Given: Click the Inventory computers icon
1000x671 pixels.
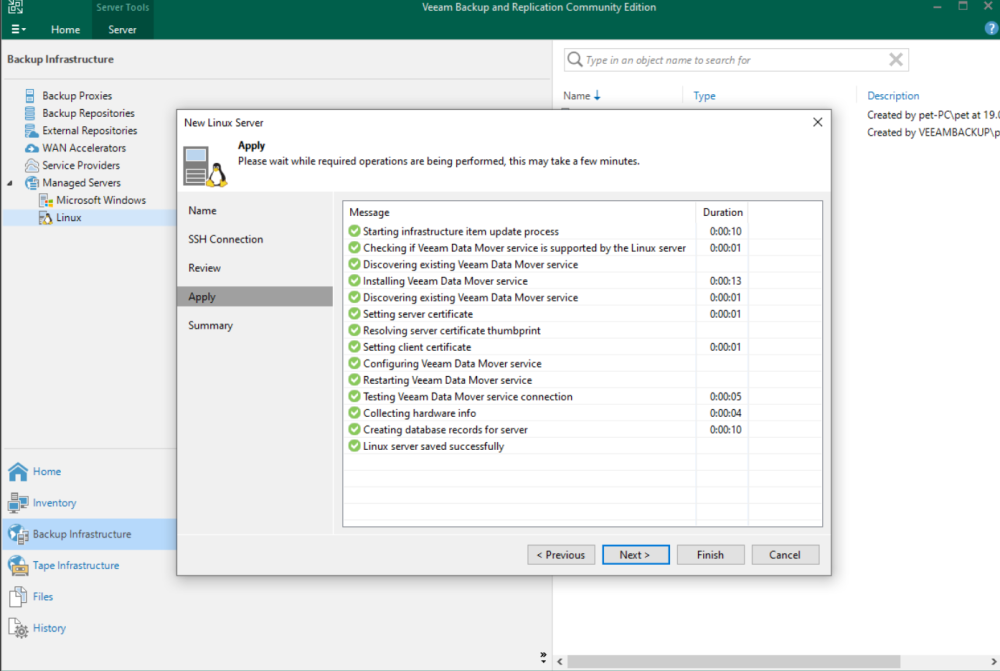Looking at the screenshot, I should point(18,503).
